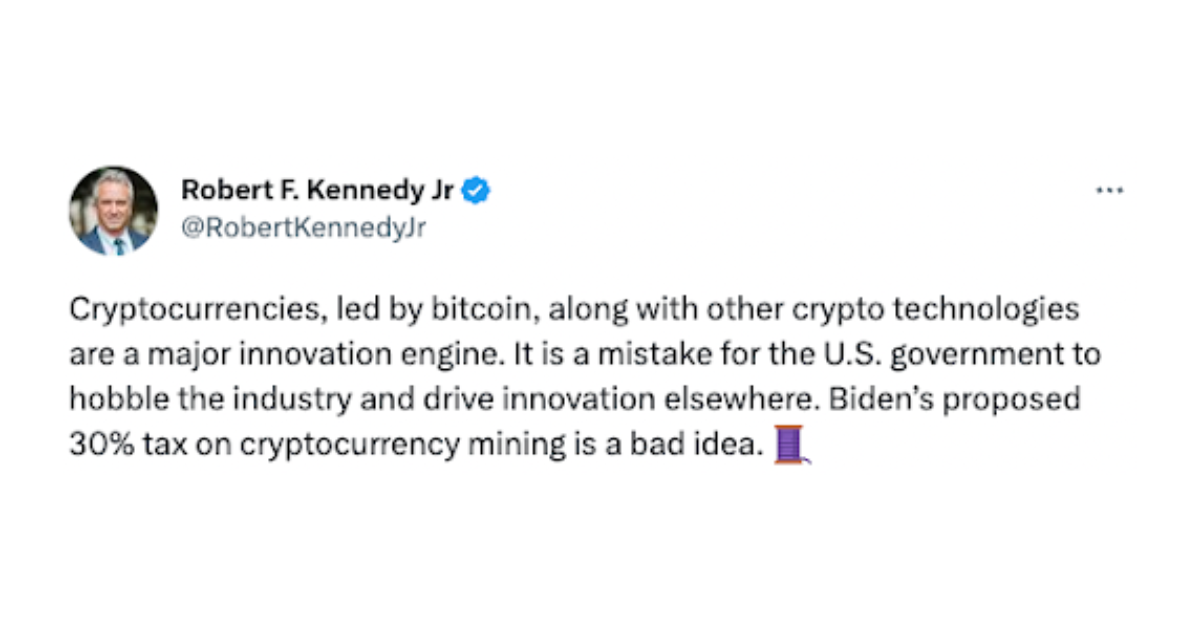This screenshot has height=630, width=1200.
Task: Click the Robert F. Kennedy Jr display name
Action: 317,189
